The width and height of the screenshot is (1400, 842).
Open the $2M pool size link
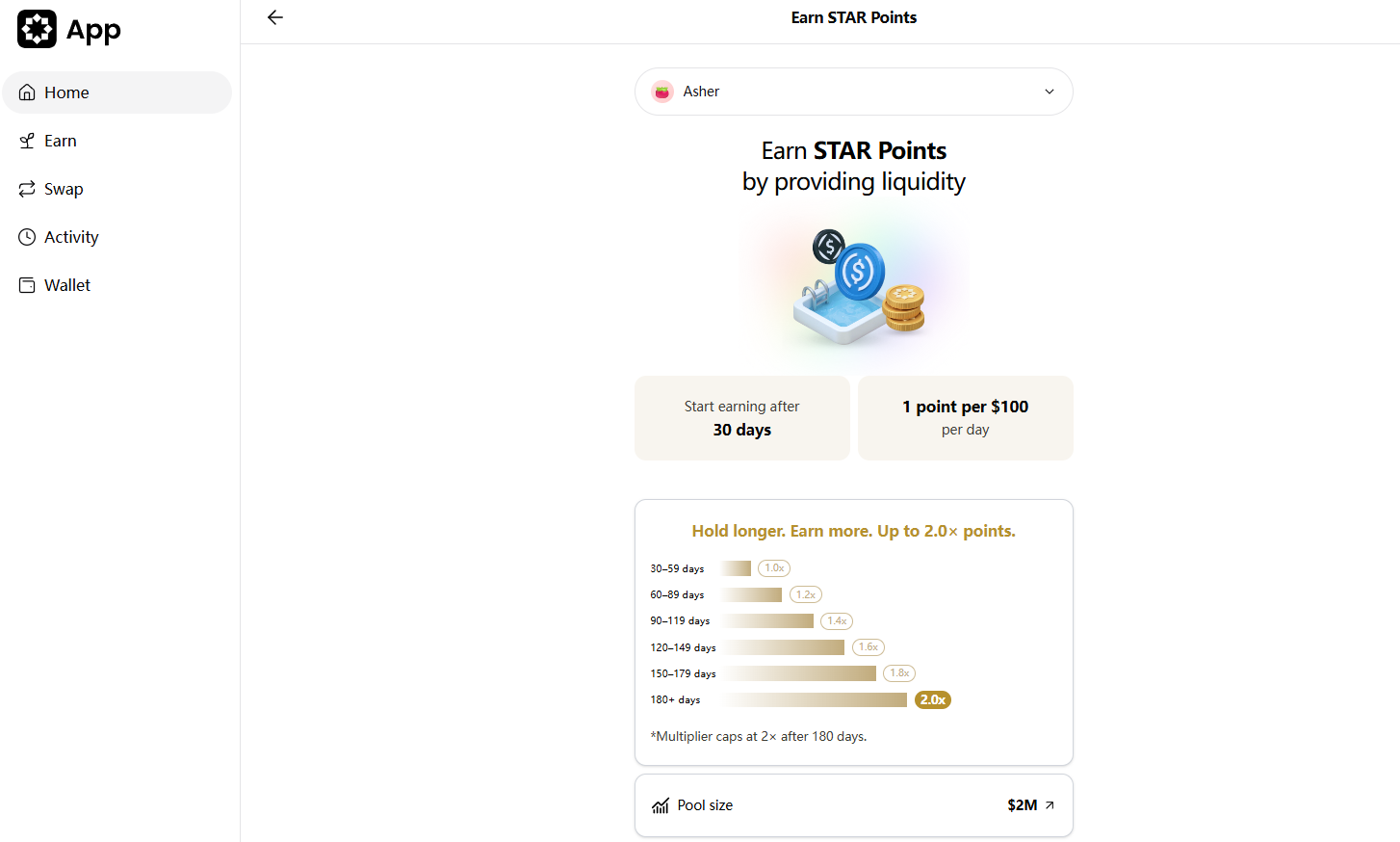(x=1023, y=804)
